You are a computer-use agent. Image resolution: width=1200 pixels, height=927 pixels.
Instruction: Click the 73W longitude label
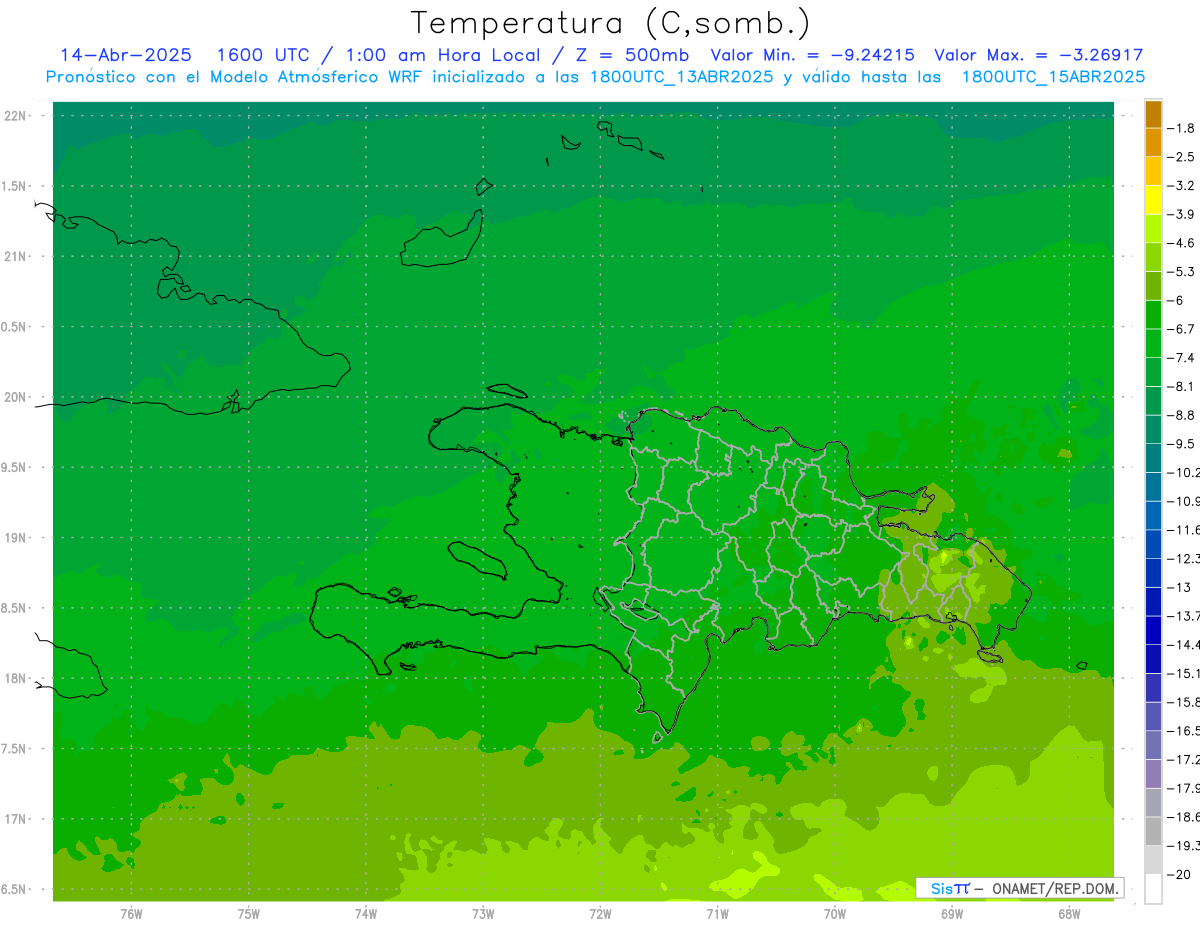tap(483, 914)
